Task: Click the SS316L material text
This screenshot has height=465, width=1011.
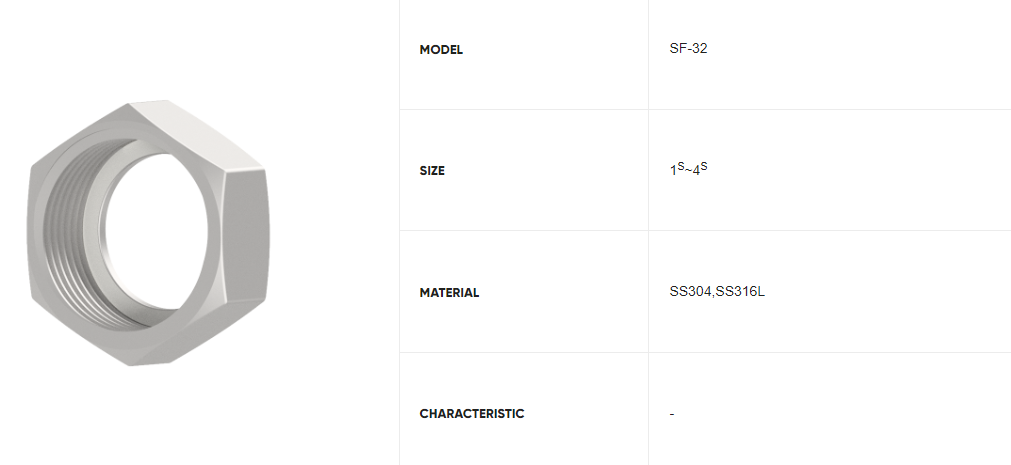Action: [741, 292]
